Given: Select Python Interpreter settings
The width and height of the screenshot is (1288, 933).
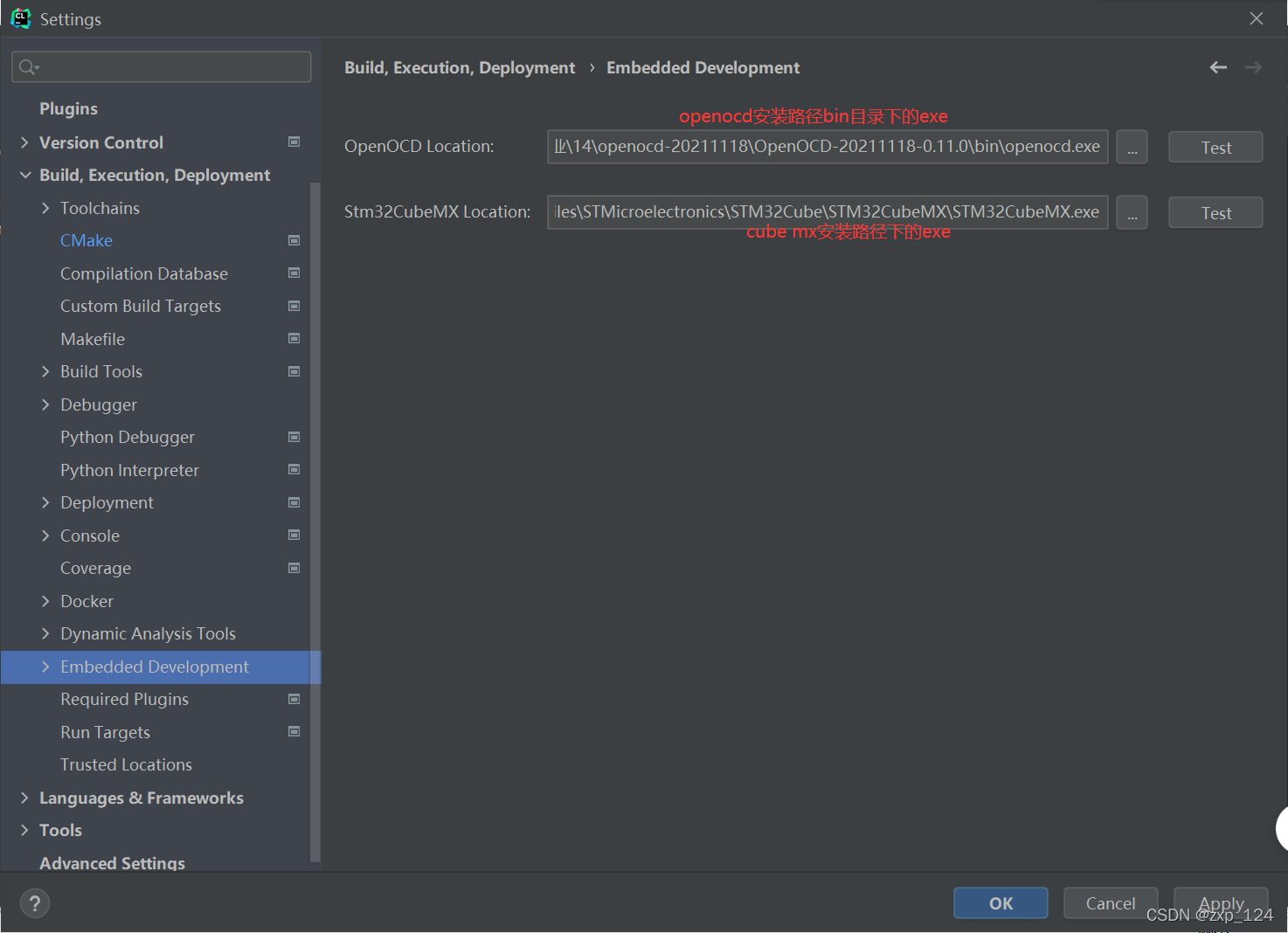Looking at the screenshot, I should 130,470.
